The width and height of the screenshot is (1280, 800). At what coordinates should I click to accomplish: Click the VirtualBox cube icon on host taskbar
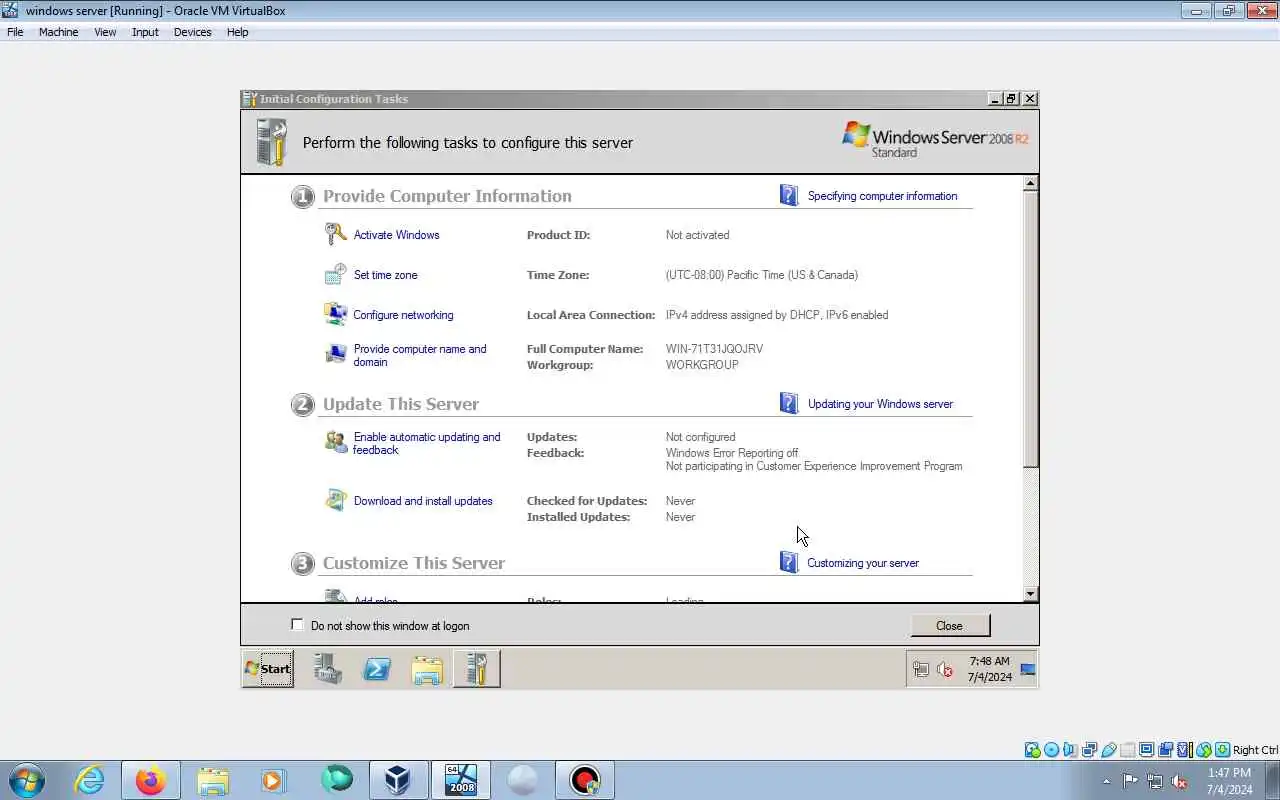click(x=398, y=780)
